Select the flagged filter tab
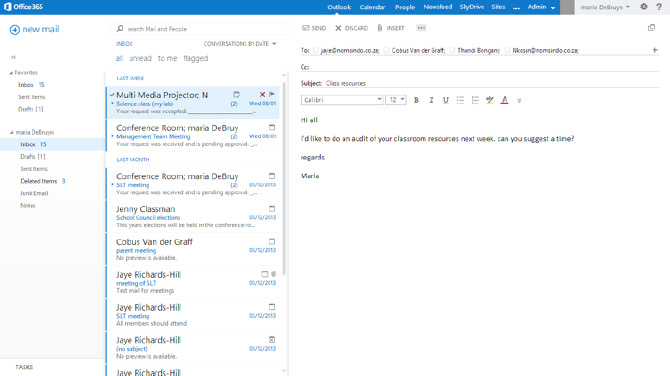 (x=196, y=58)
